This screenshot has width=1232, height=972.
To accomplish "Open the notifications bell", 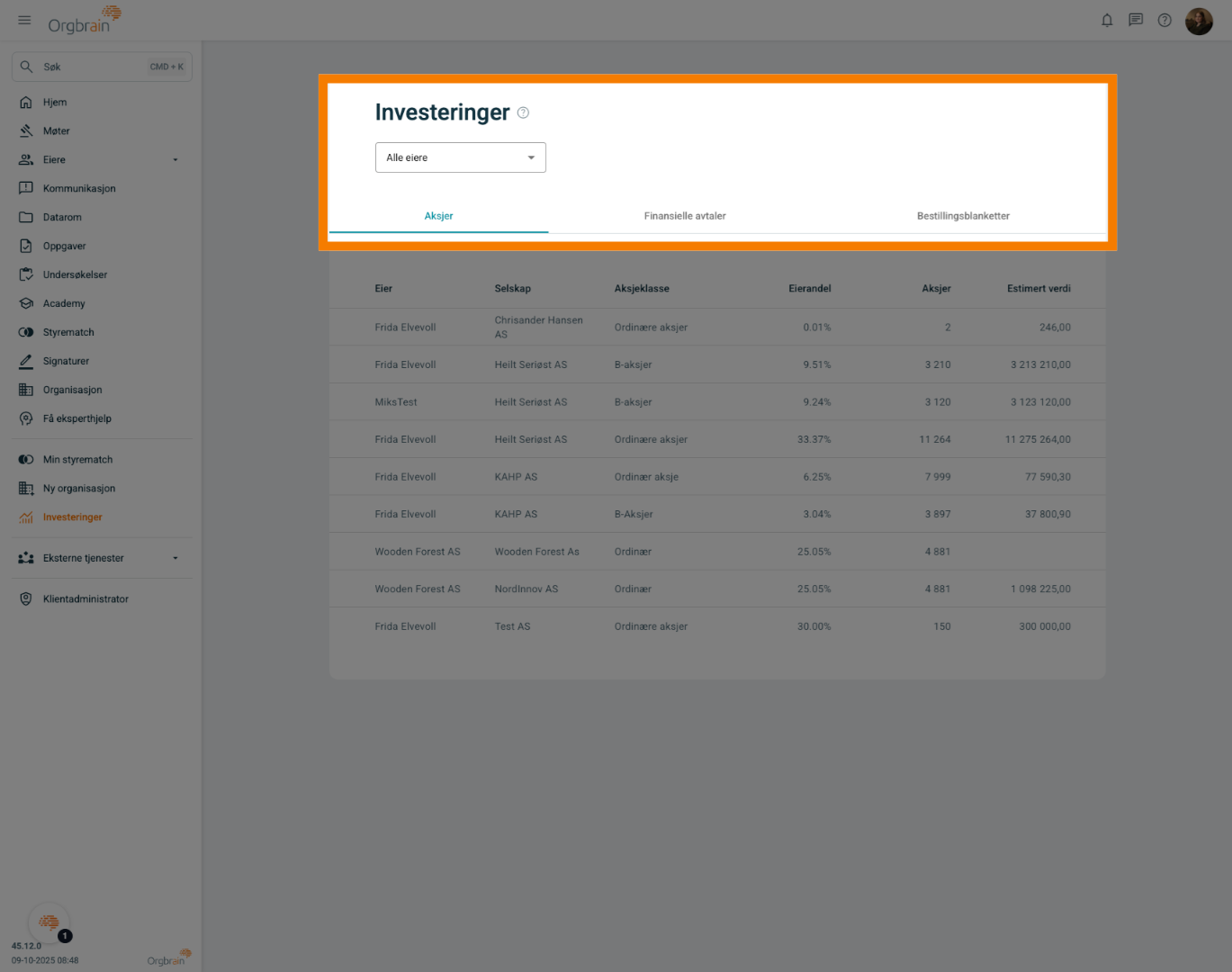I will point(1107,20).
